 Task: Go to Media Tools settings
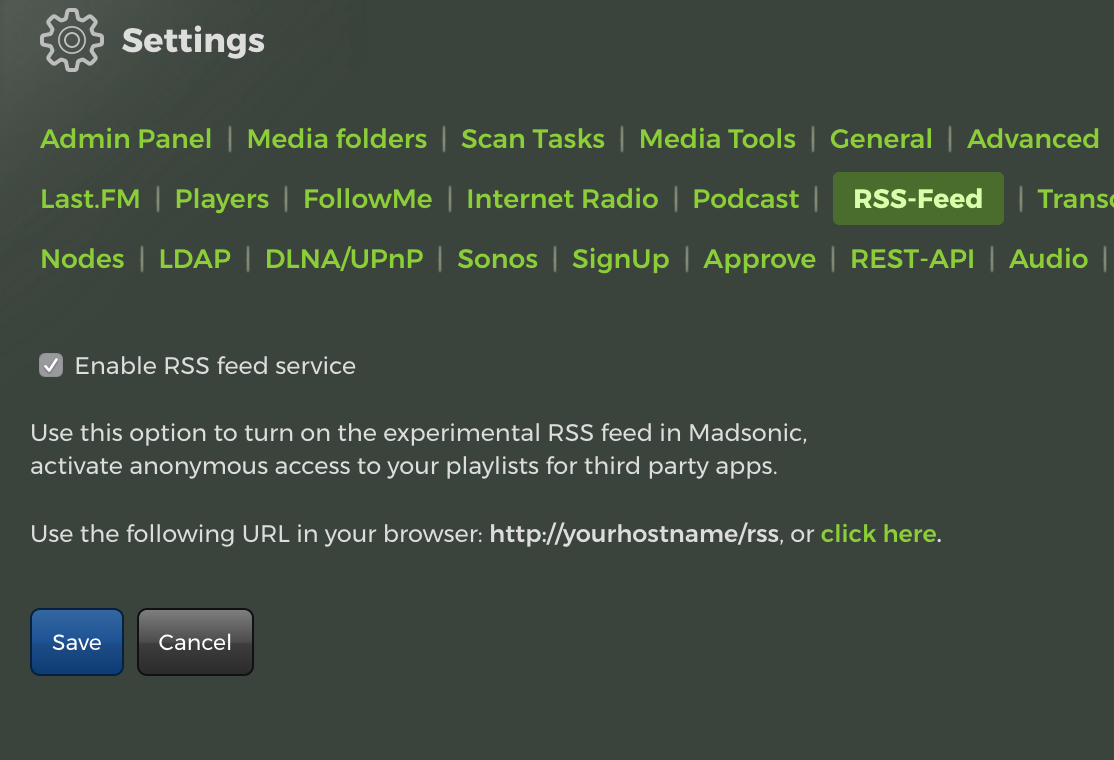tap(717, 139)
